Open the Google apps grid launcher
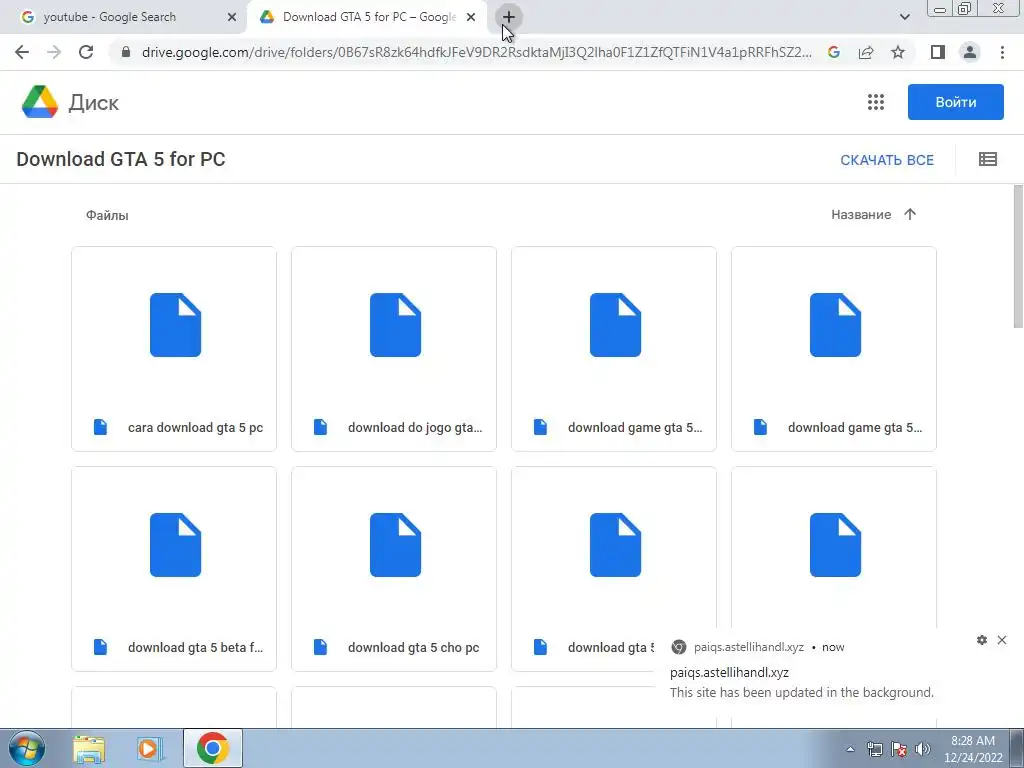Screen dimensions: 1024x768 click(x=876, y=102)
